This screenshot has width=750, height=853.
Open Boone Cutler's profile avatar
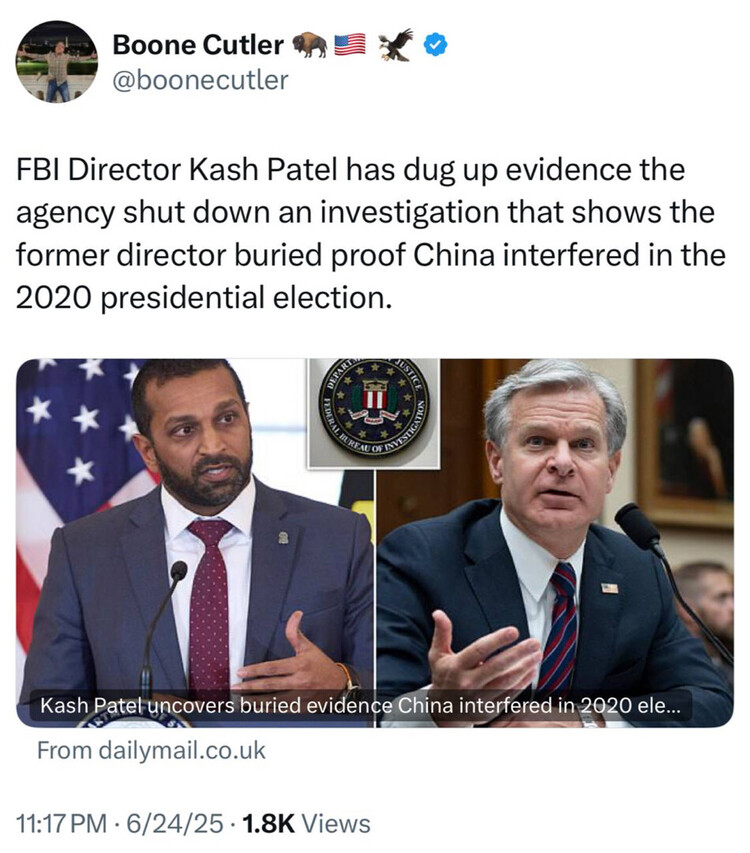pyautogui.click(x=57, y=61)
